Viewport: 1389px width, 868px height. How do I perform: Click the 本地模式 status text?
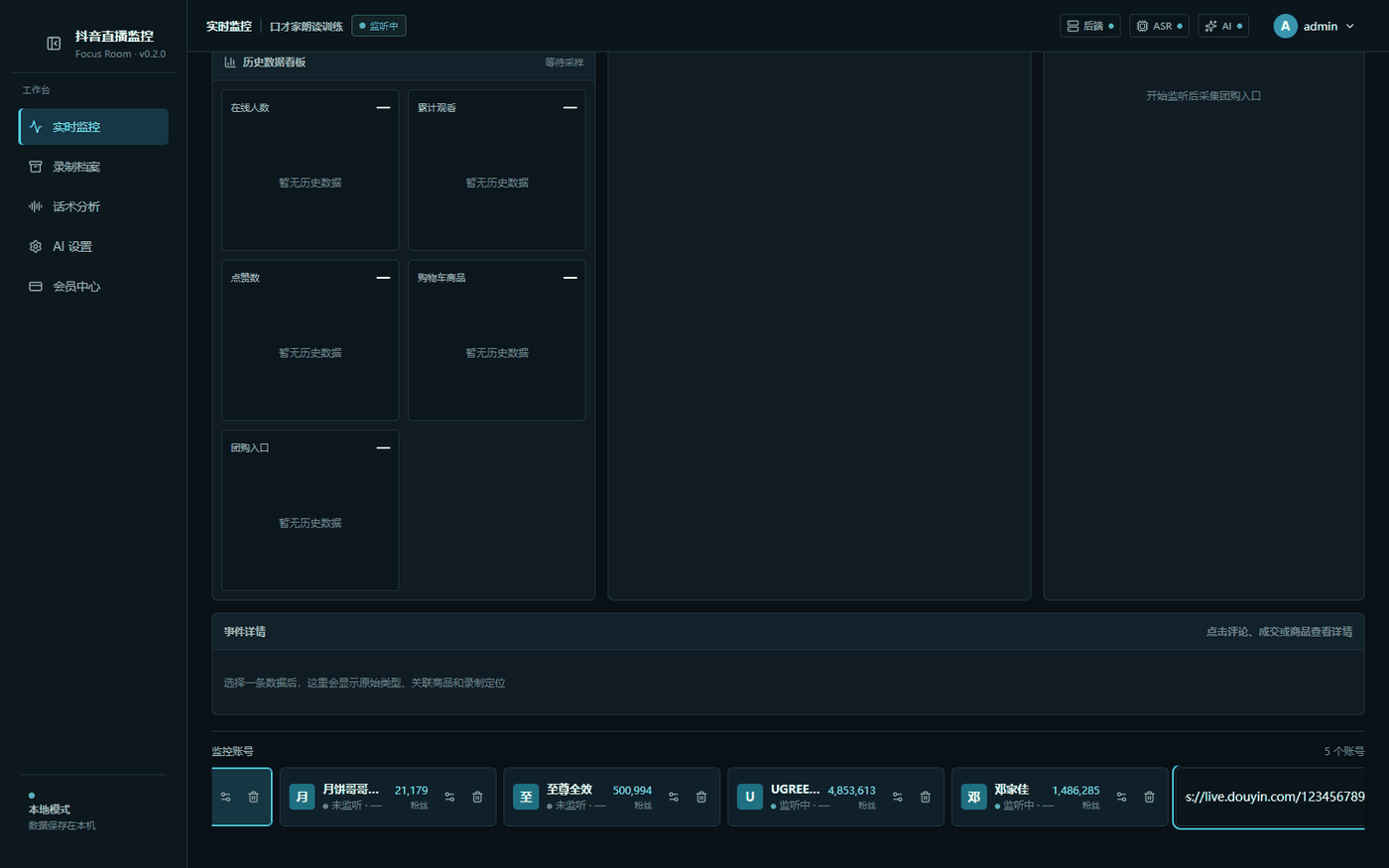pos(50,809)
